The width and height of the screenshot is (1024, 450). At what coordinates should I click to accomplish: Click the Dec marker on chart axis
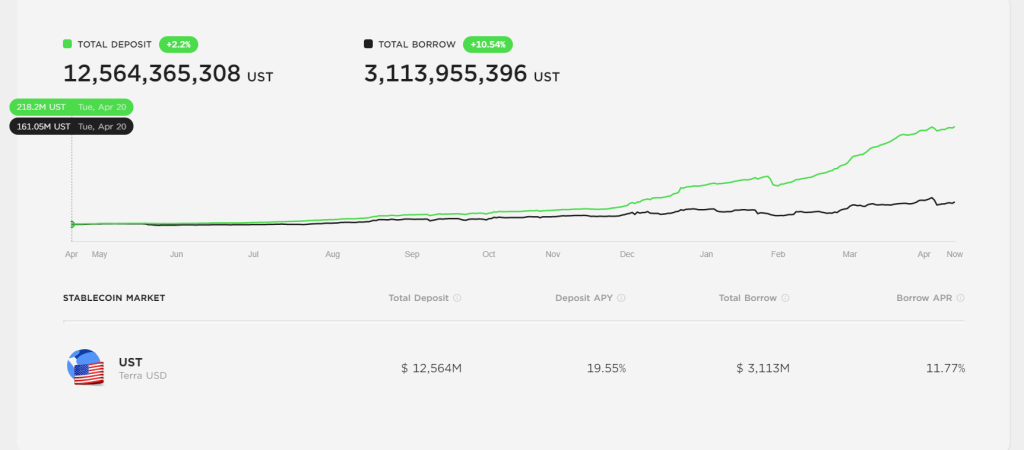627,254
